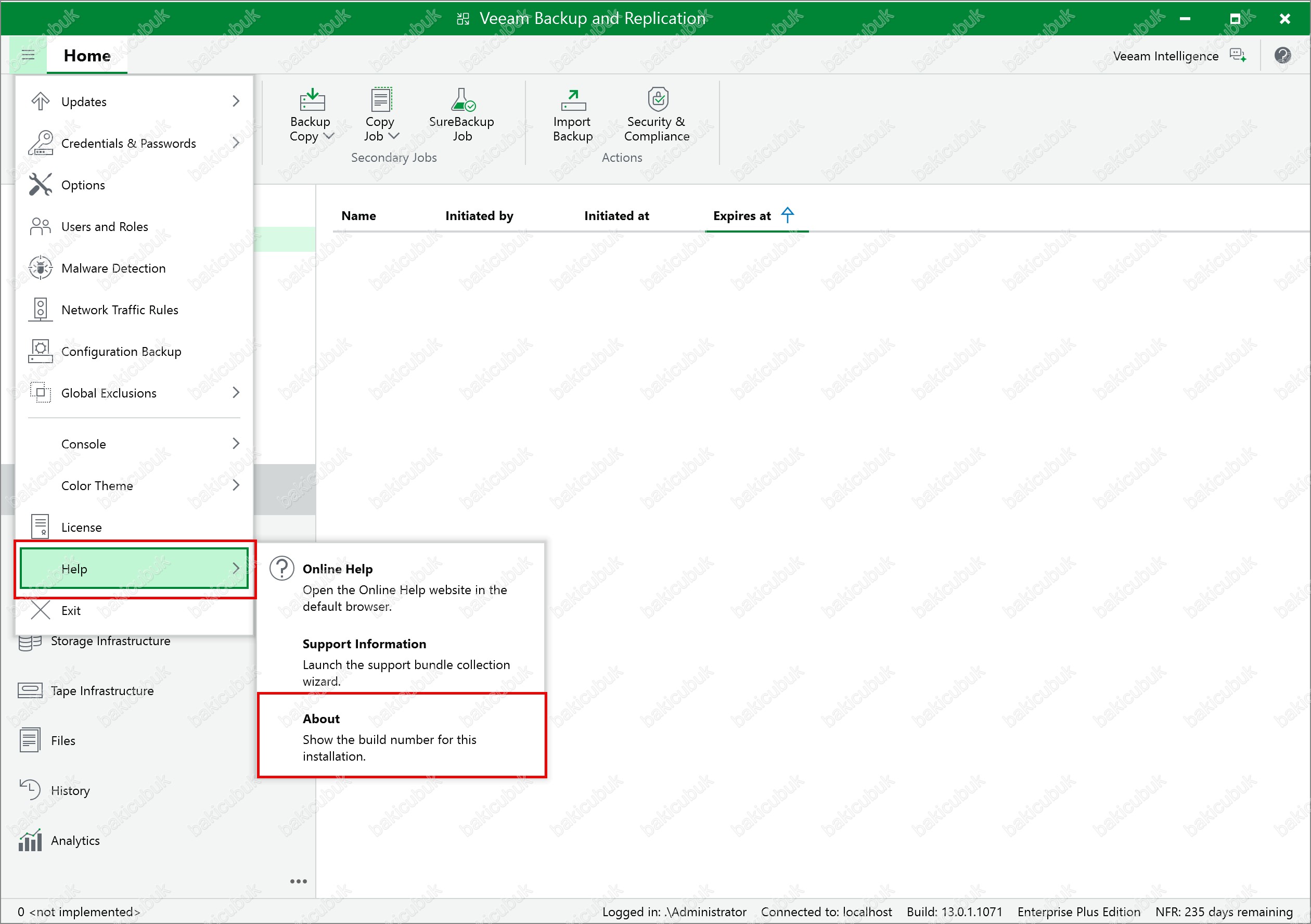Click the help question mark icon
Image resolution: width=1311 pixels, height=924 pixels.
coord(1282,55)
